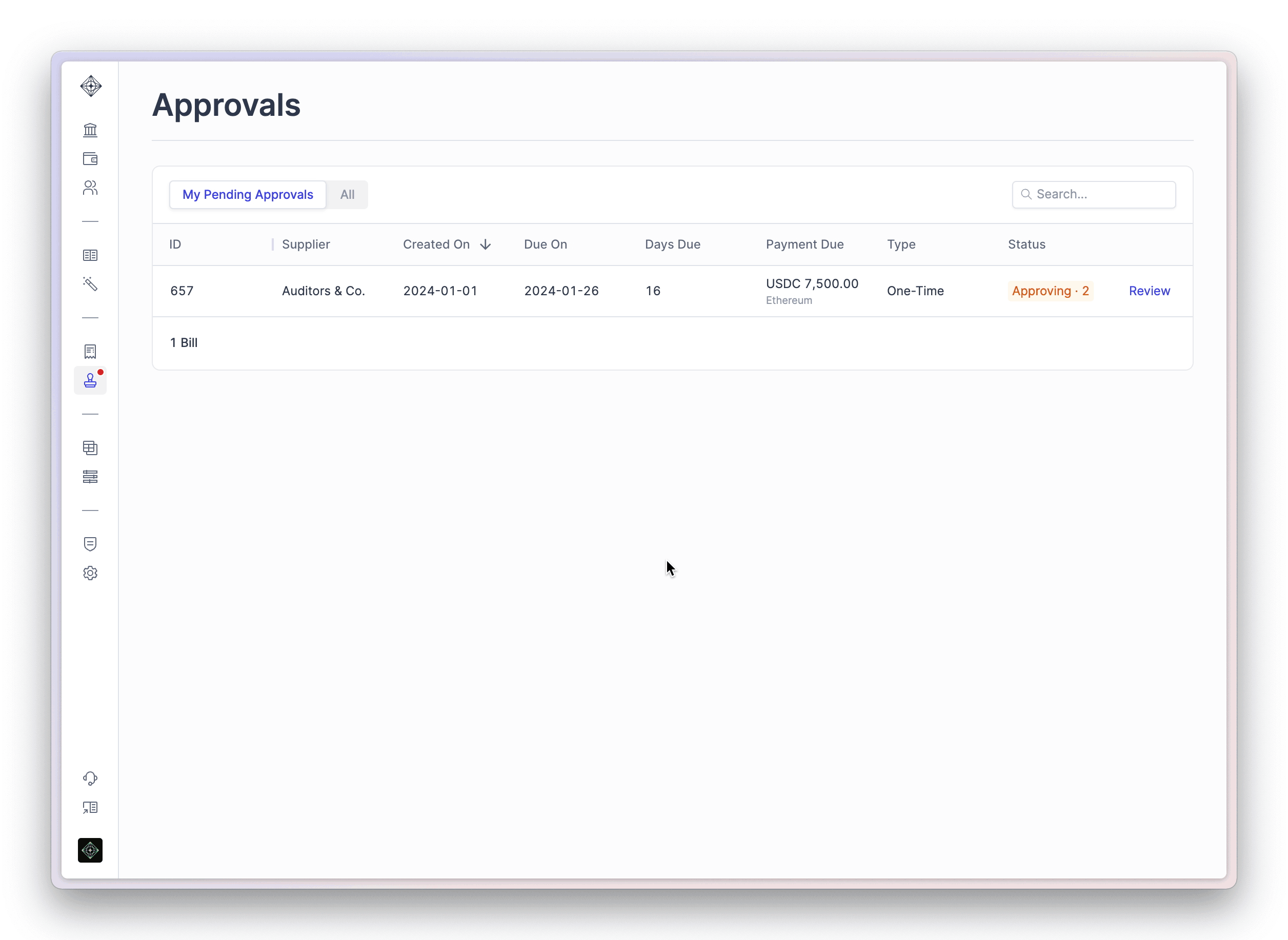Click the stacked rows list icon
Viewport: 1288px width, 940px height.
(90, 477)
